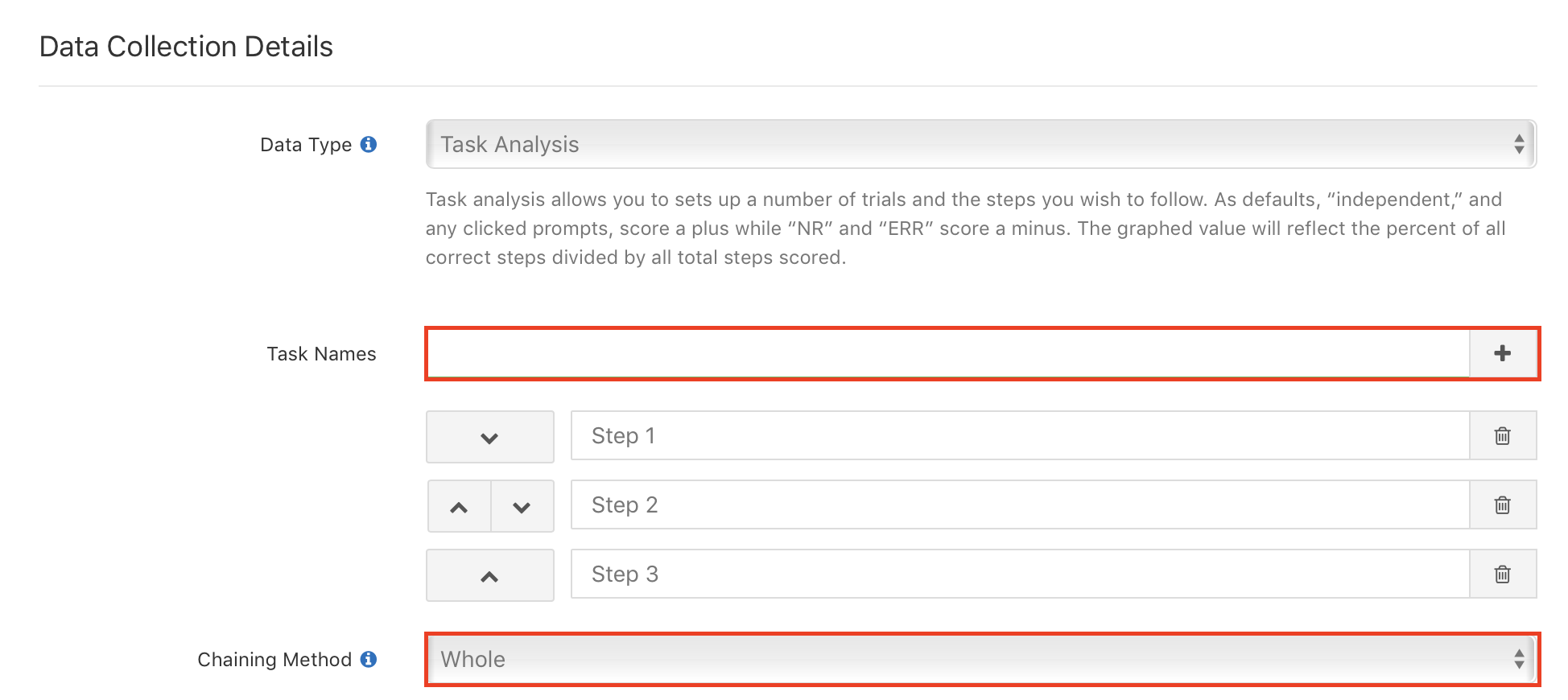
Task: Click the Task Analysis selector arrows
Action: pyautogui.click(x=1520, y=144)
